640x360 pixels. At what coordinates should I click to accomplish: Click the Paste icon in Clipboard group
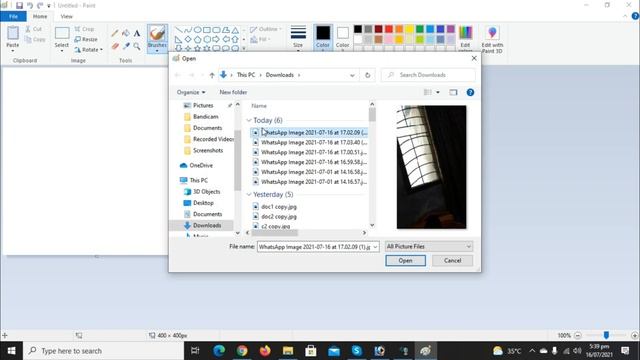click(x=13, y=33)
